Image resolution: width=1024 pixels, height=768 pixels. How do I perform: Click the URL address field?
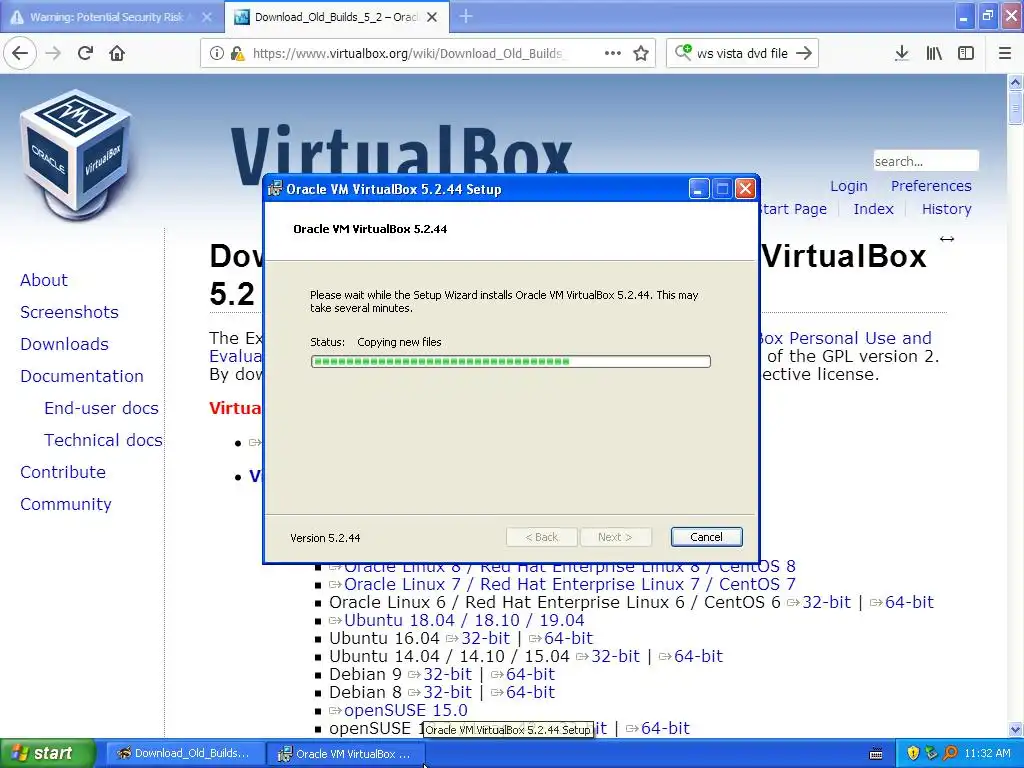click(x=408, y=54)
